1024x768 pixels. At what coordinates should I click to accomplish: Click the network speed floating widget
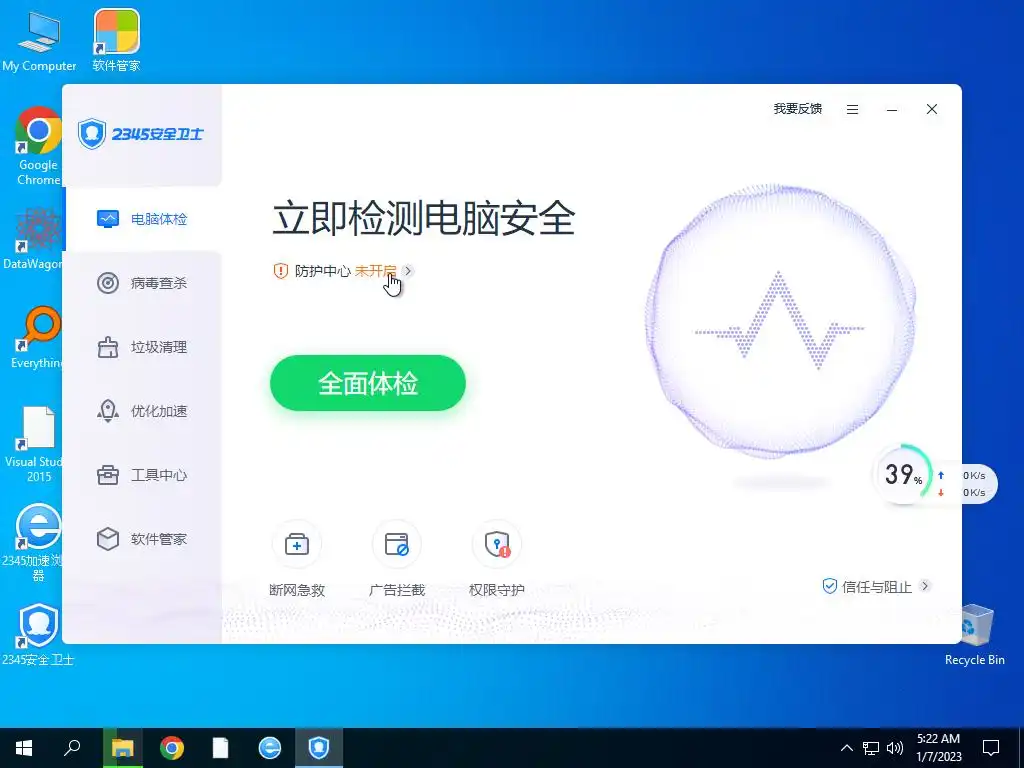(966, 484)
